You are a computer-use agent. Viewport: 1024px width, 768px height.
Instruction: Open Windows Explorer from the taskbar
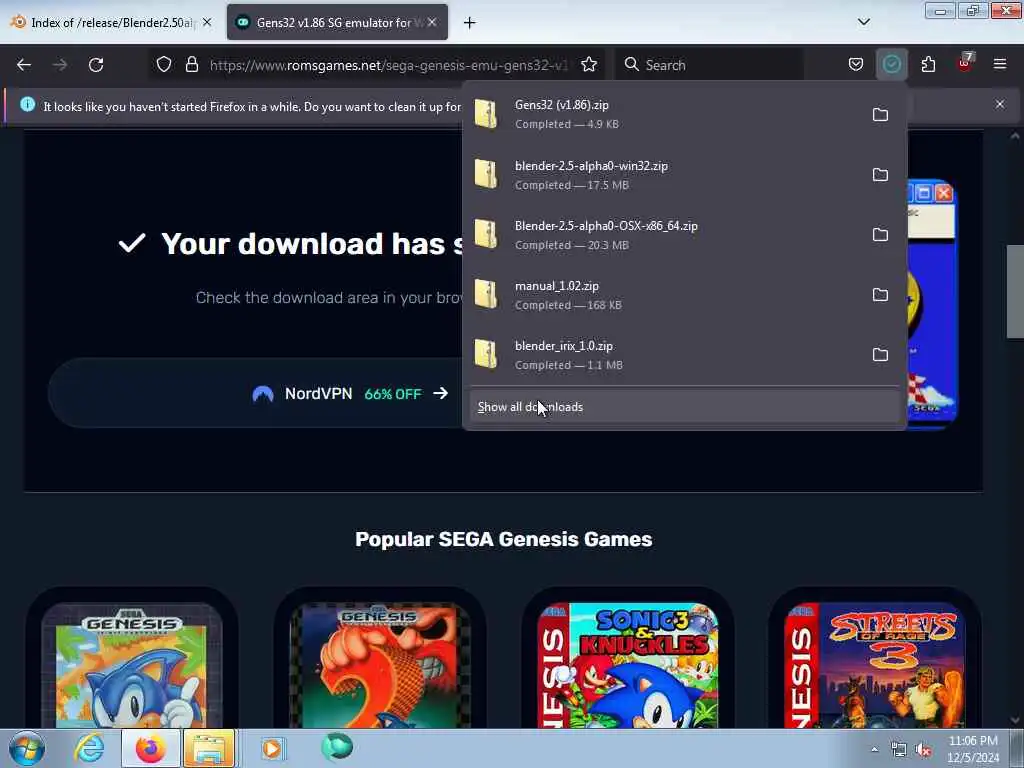(x=209, y=748)
